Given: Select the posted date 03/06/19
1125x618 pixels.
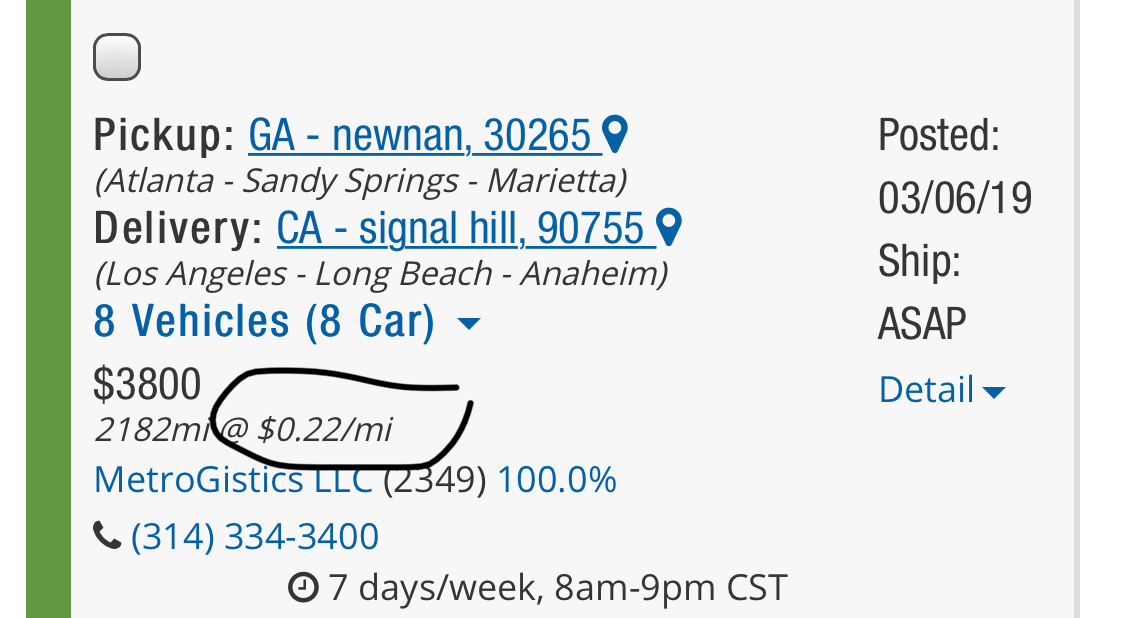Looking at the screenshot, I should [954, 198].
